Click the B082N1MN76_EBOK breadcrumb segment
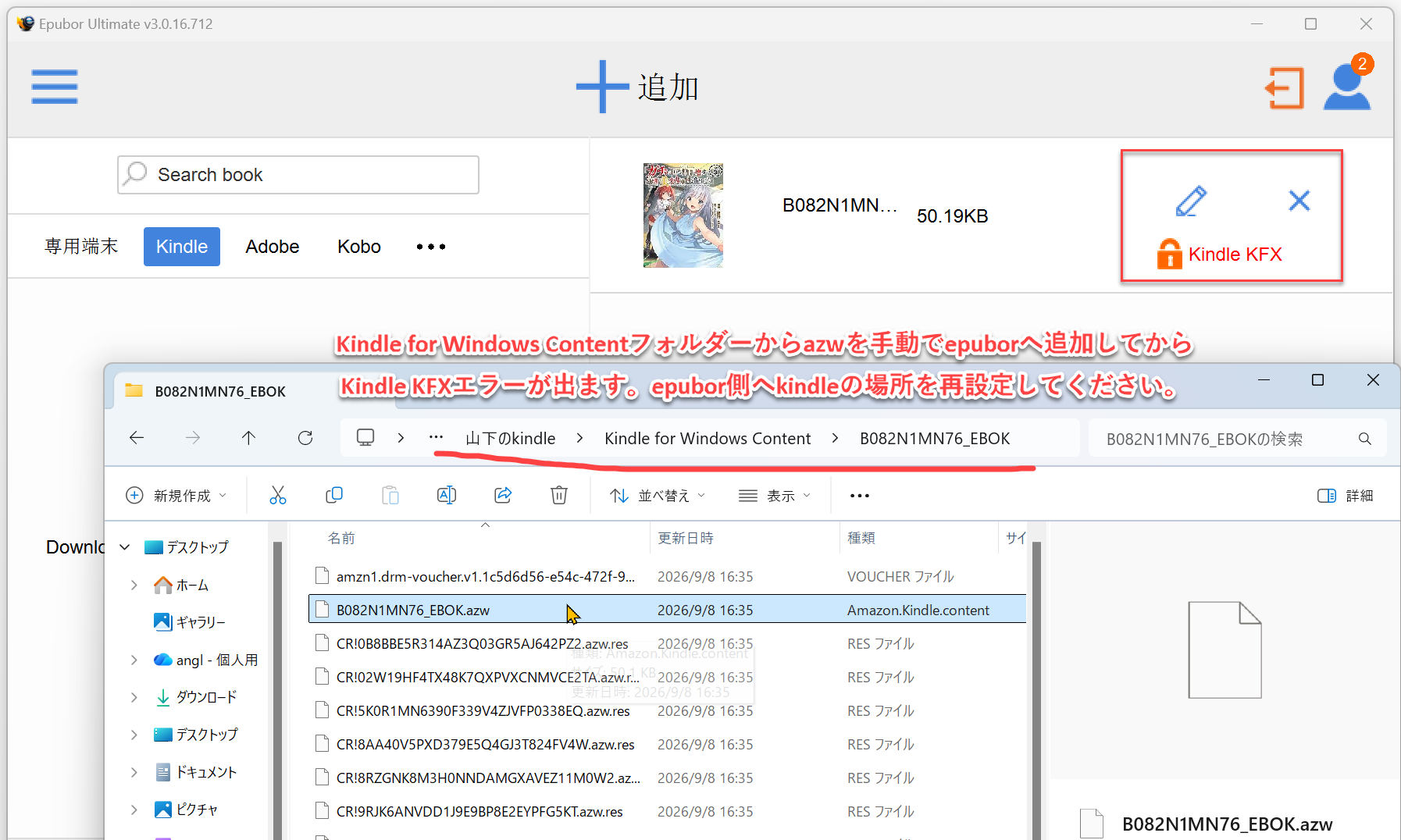Viewport: 1401px width, 840px height. 935,439
